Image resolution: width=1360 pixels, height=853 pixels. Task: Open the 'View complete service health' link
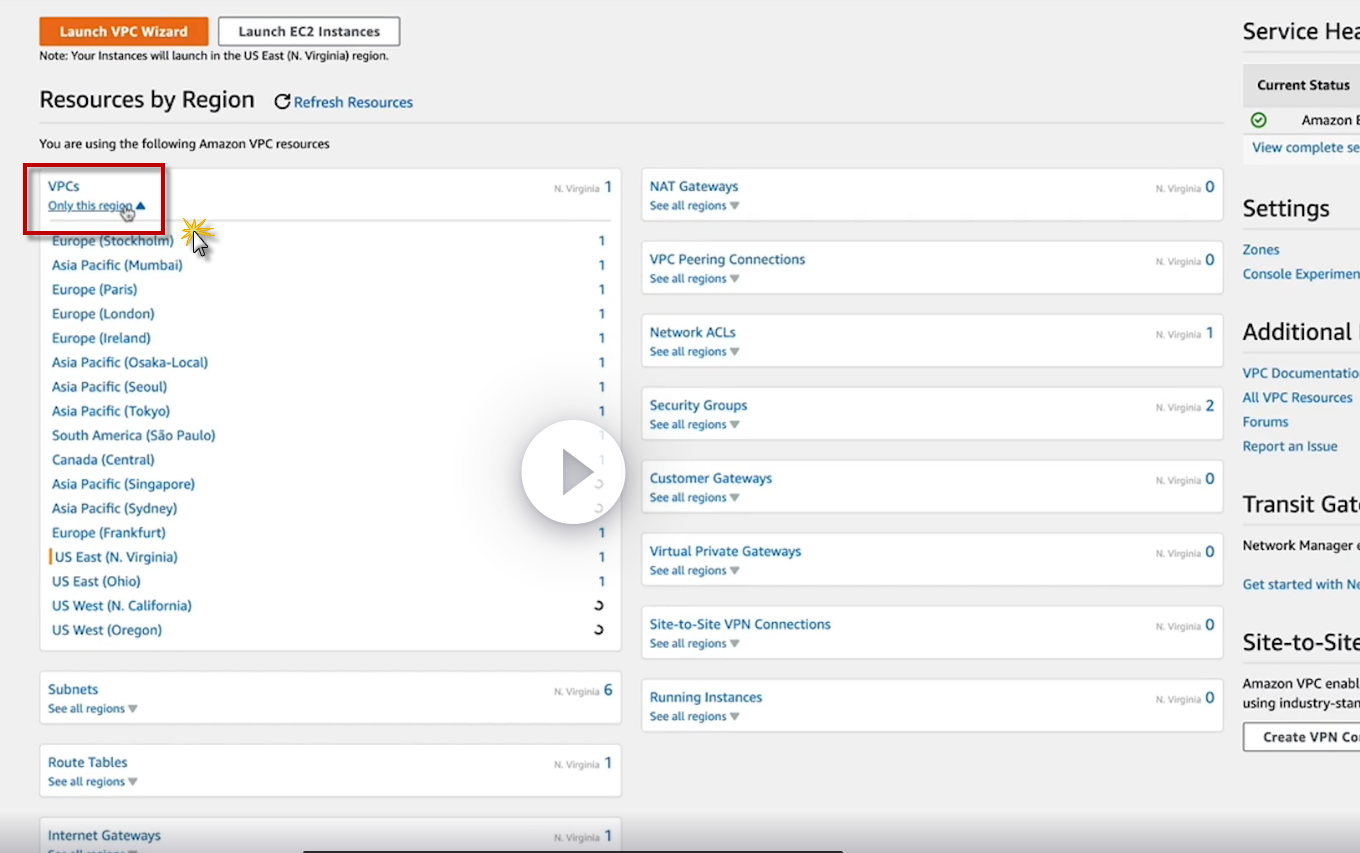(1305, 147)
